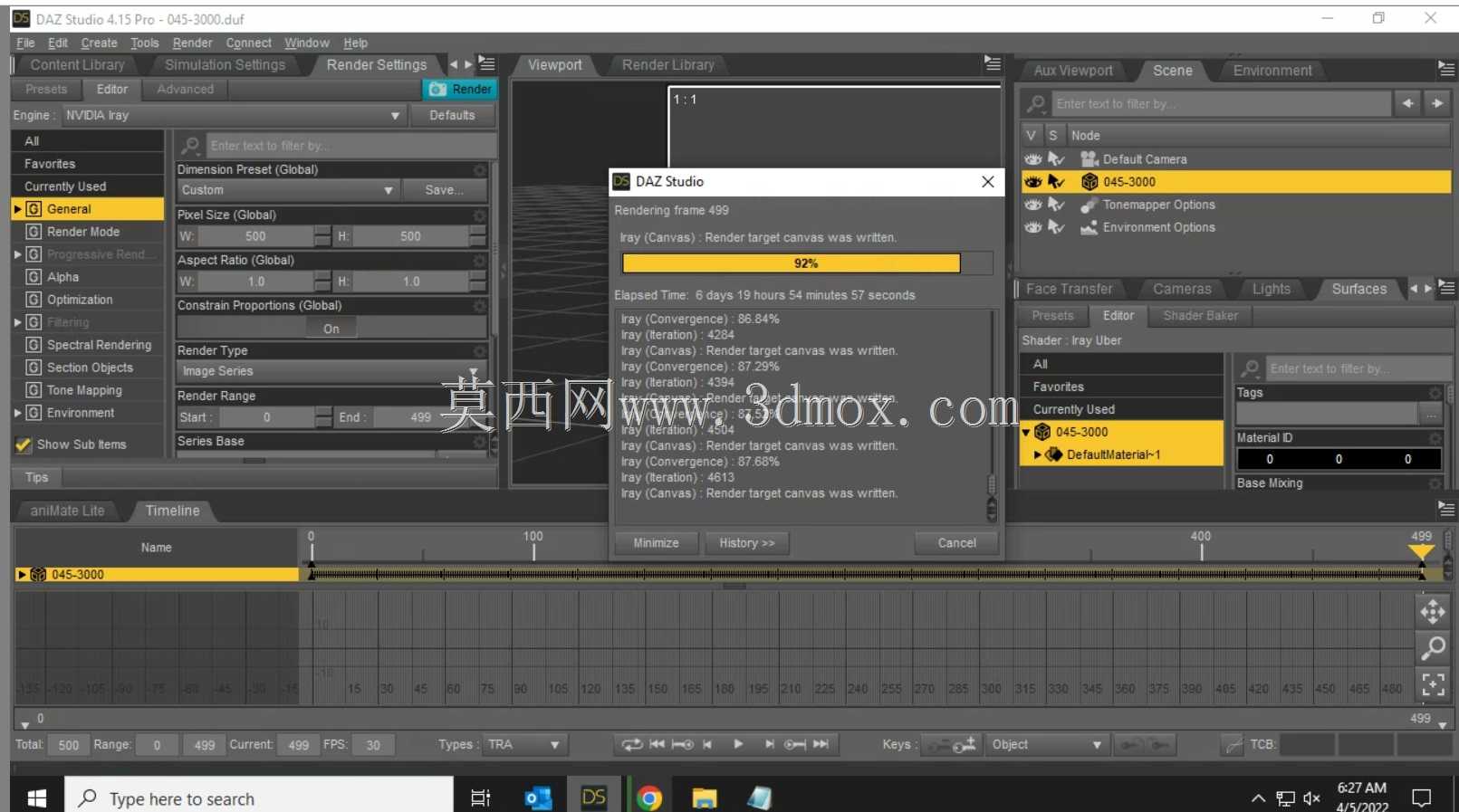Open the Render Type Image Series dropdown

(331, 371)
